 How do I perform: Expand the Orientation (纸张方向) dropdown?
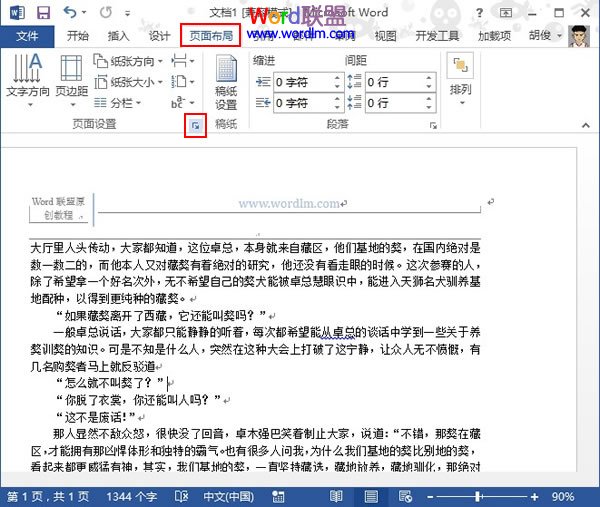coord(130,60)
